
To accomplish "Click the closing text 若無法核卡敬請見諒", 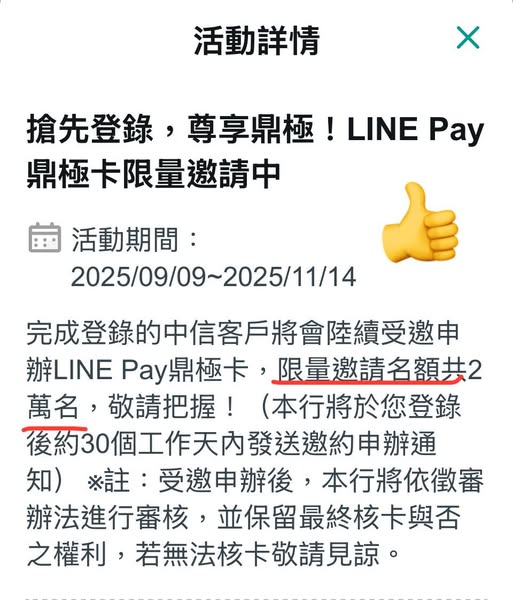I will click(x=257, y=554).
